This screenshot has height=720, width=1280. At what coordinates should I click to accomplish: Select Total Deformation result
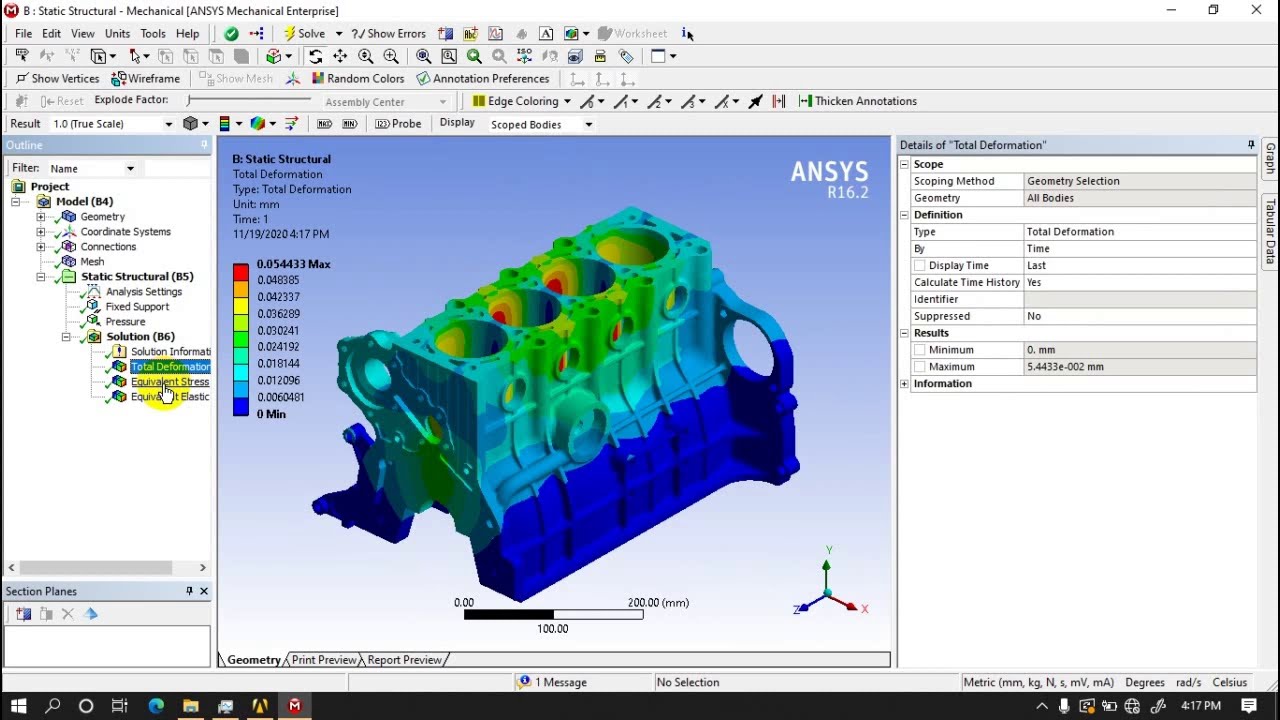[x=169, y=366]
